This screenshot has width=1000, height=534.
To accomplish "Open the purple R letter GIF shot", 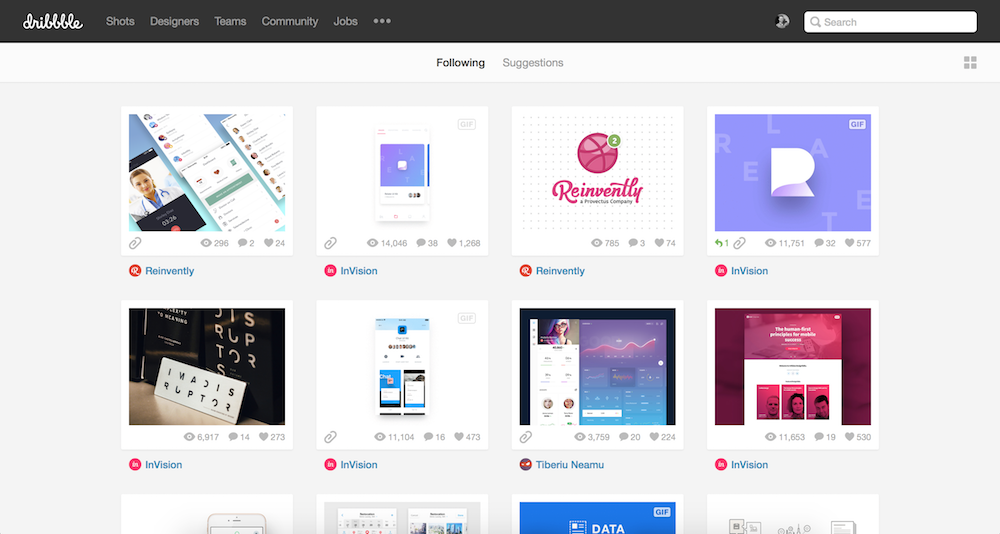I will 793,172.
